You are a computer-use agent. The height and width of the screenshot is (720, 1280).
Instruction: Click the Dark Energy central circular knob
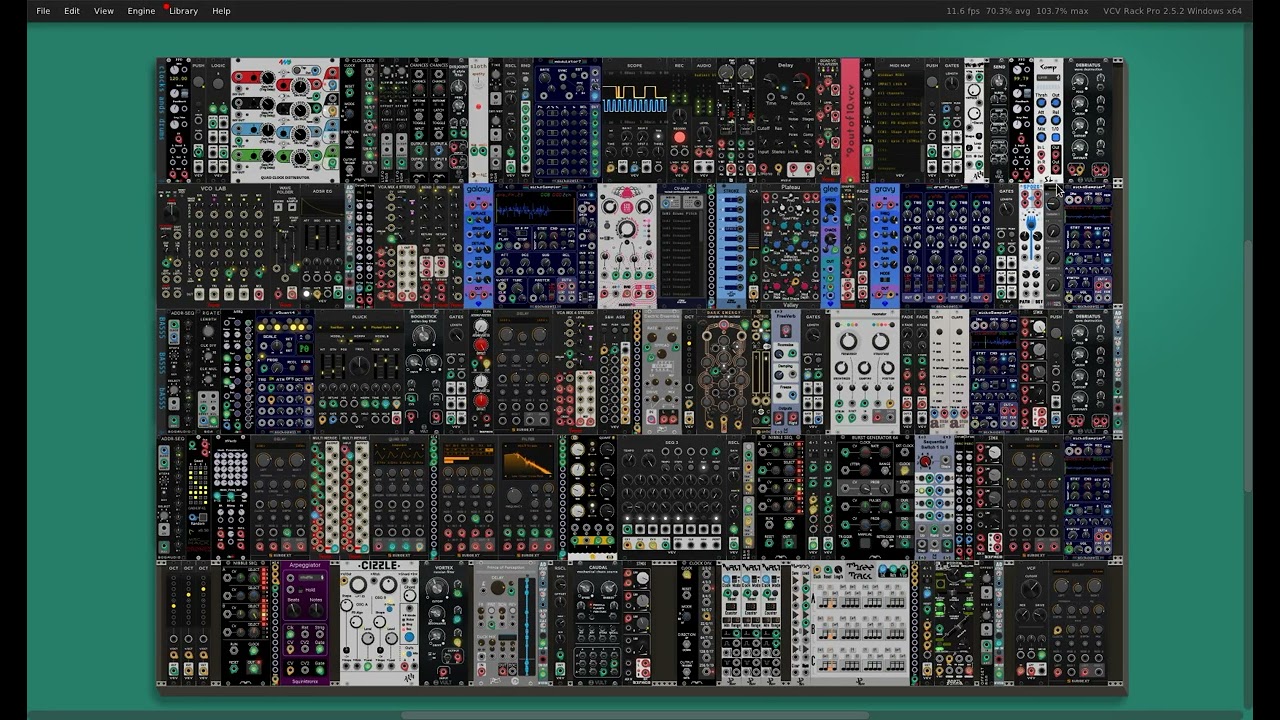coord(724,358)
